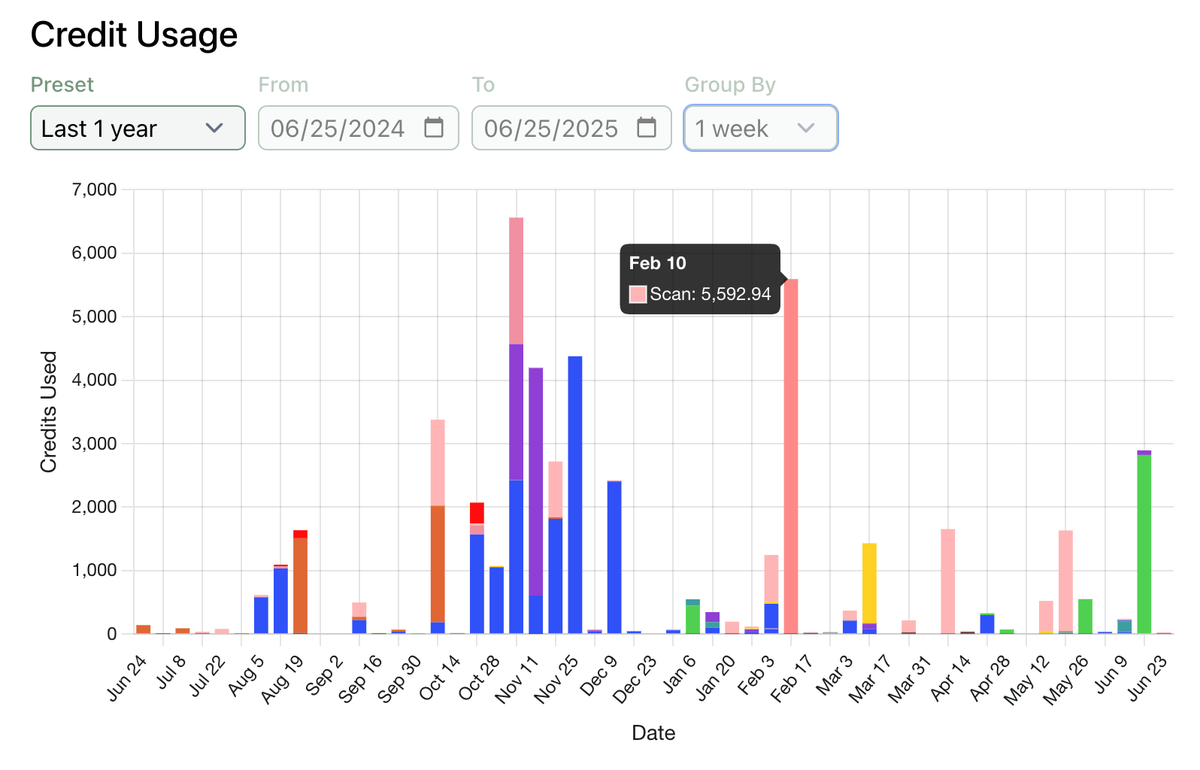Click the tallest pink Scan bar near Nov 11

coord(516,280)
